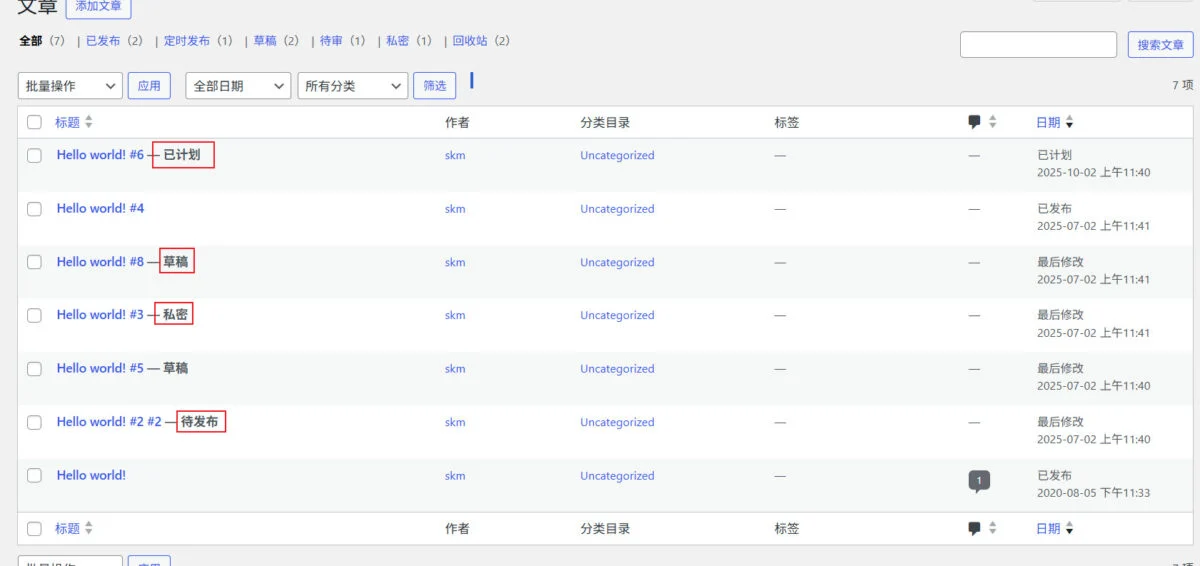Viewport: 1200px width, 566px height.
Task: Check the box for Hello world! #6
Action: pos(34,155)
